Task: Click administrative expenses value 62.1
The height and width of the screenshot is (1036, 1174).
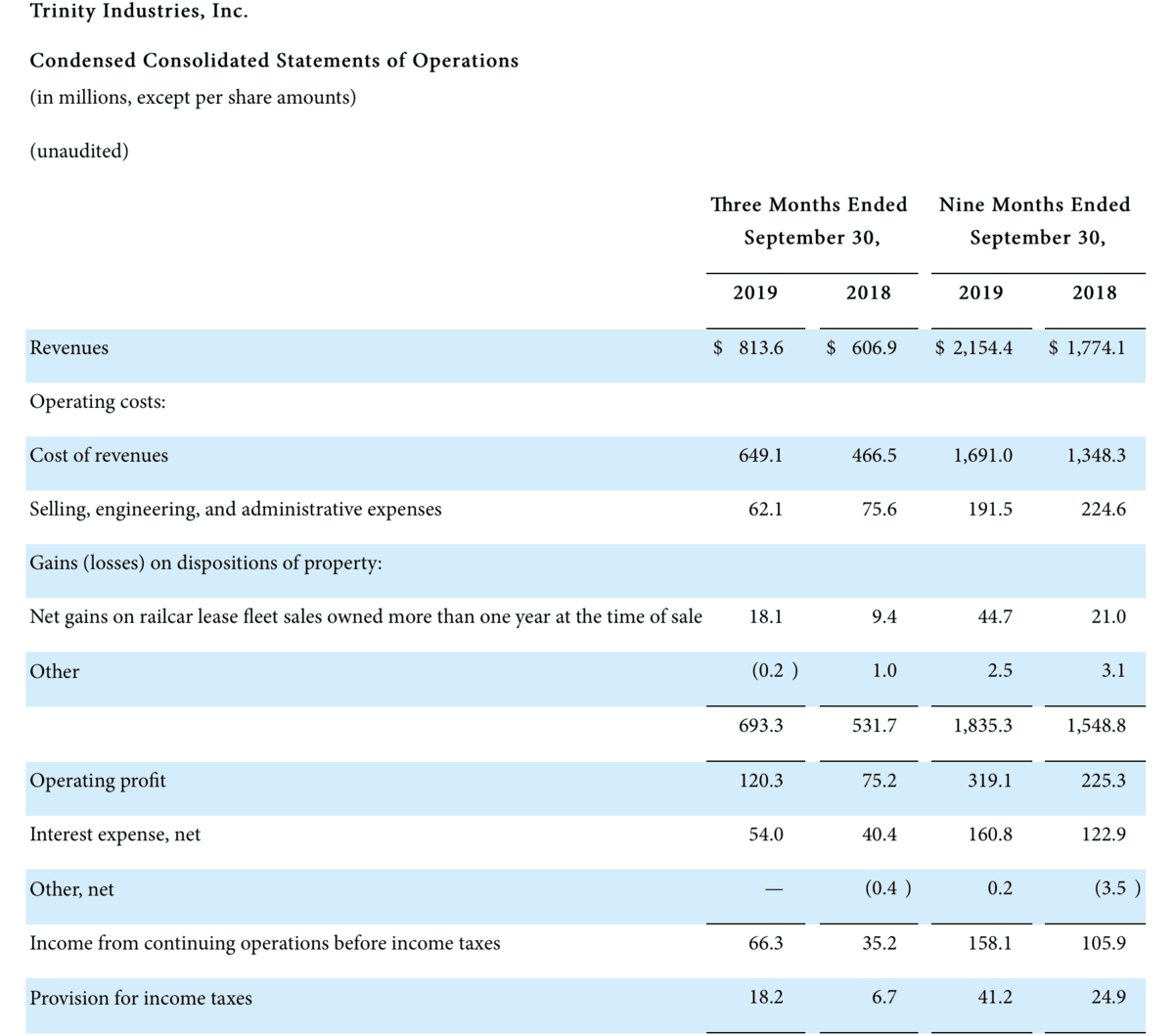Action: point(765,510)
